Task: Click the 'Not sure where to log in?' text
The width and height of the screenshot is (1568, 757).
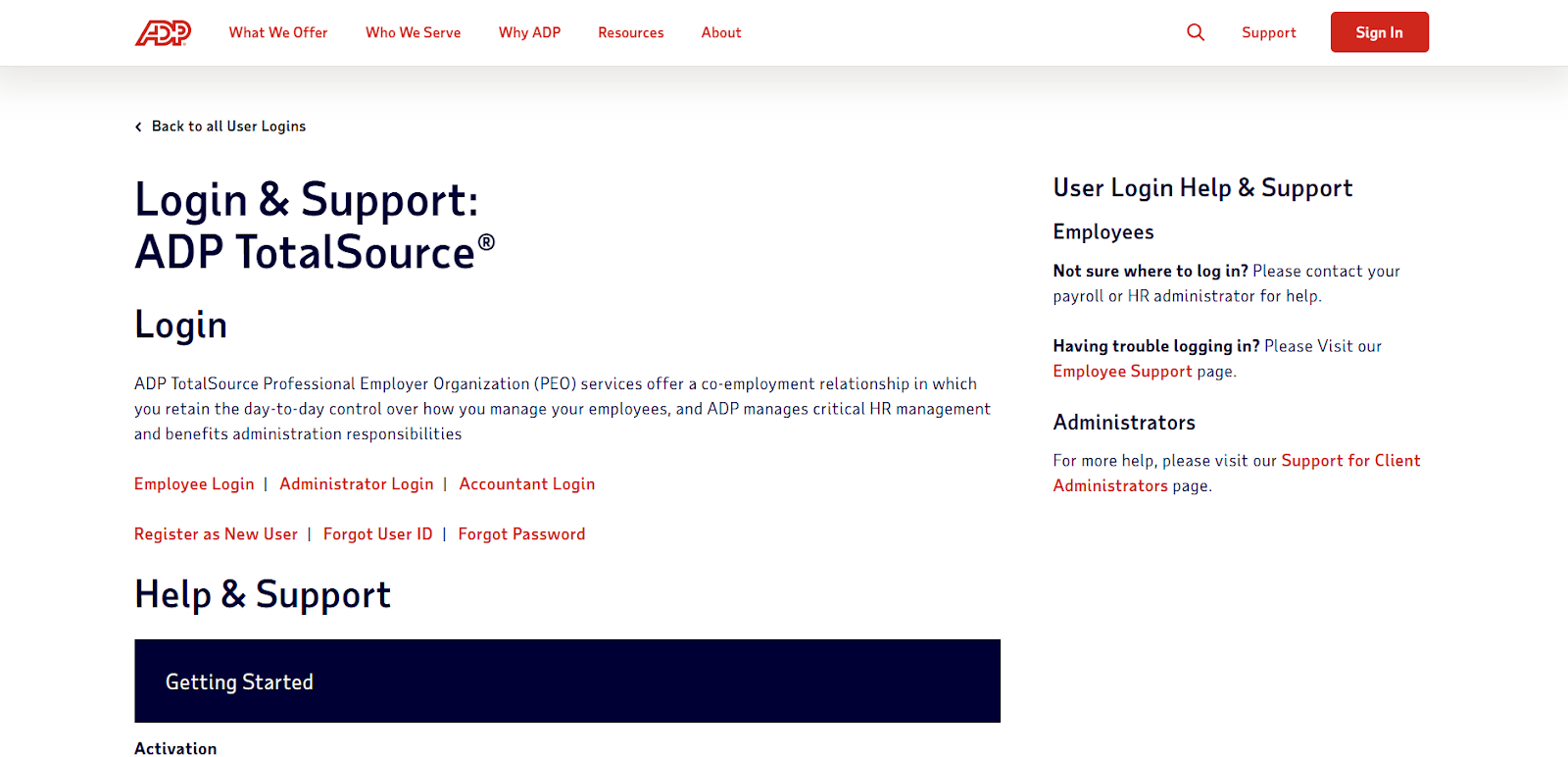Action: [1151, 272]
